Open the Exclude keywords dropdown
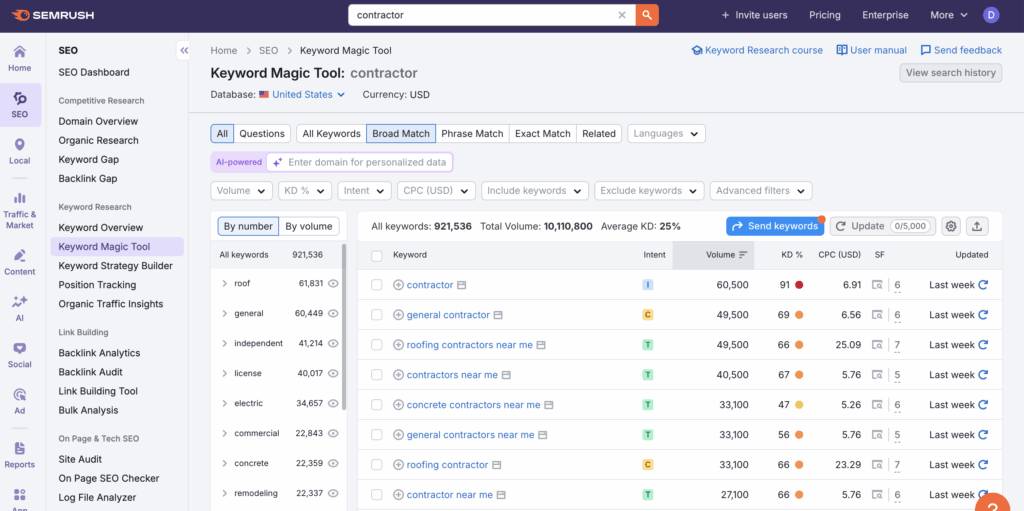Screen dimensions: 1024x511 coord(649,191)
